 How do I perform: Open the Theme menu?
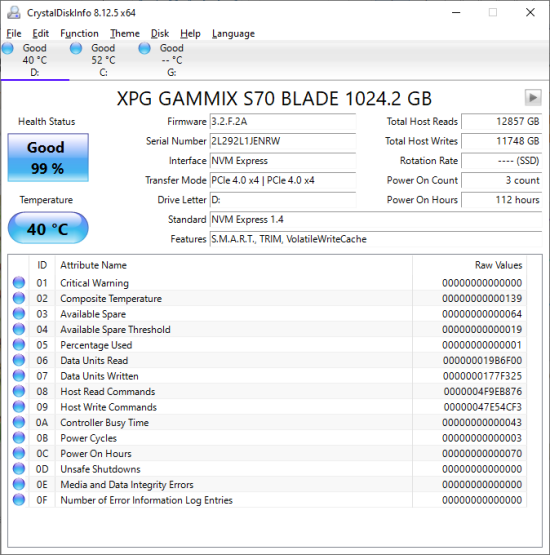coord(125,34)
